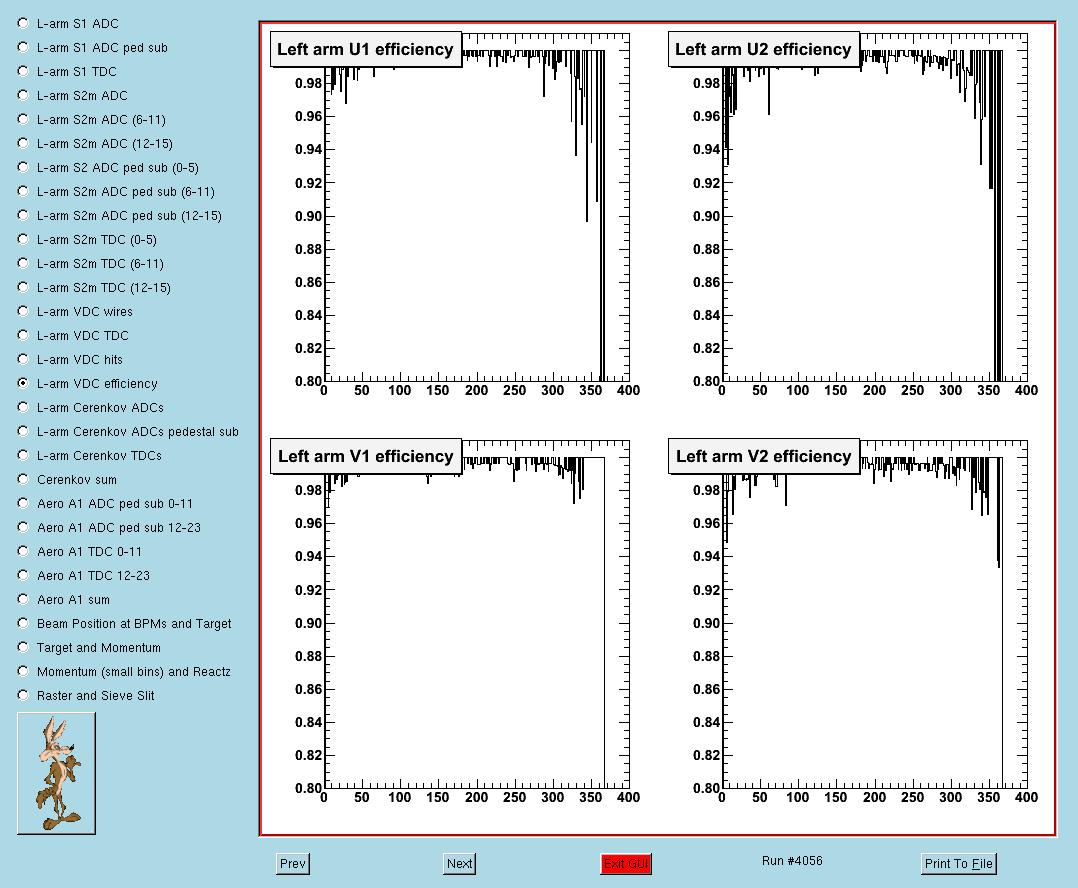Choose L-arm S2m ADC (6-11)
The image size is (1078, 888).
pyautogui.click(x=23, y=120)
